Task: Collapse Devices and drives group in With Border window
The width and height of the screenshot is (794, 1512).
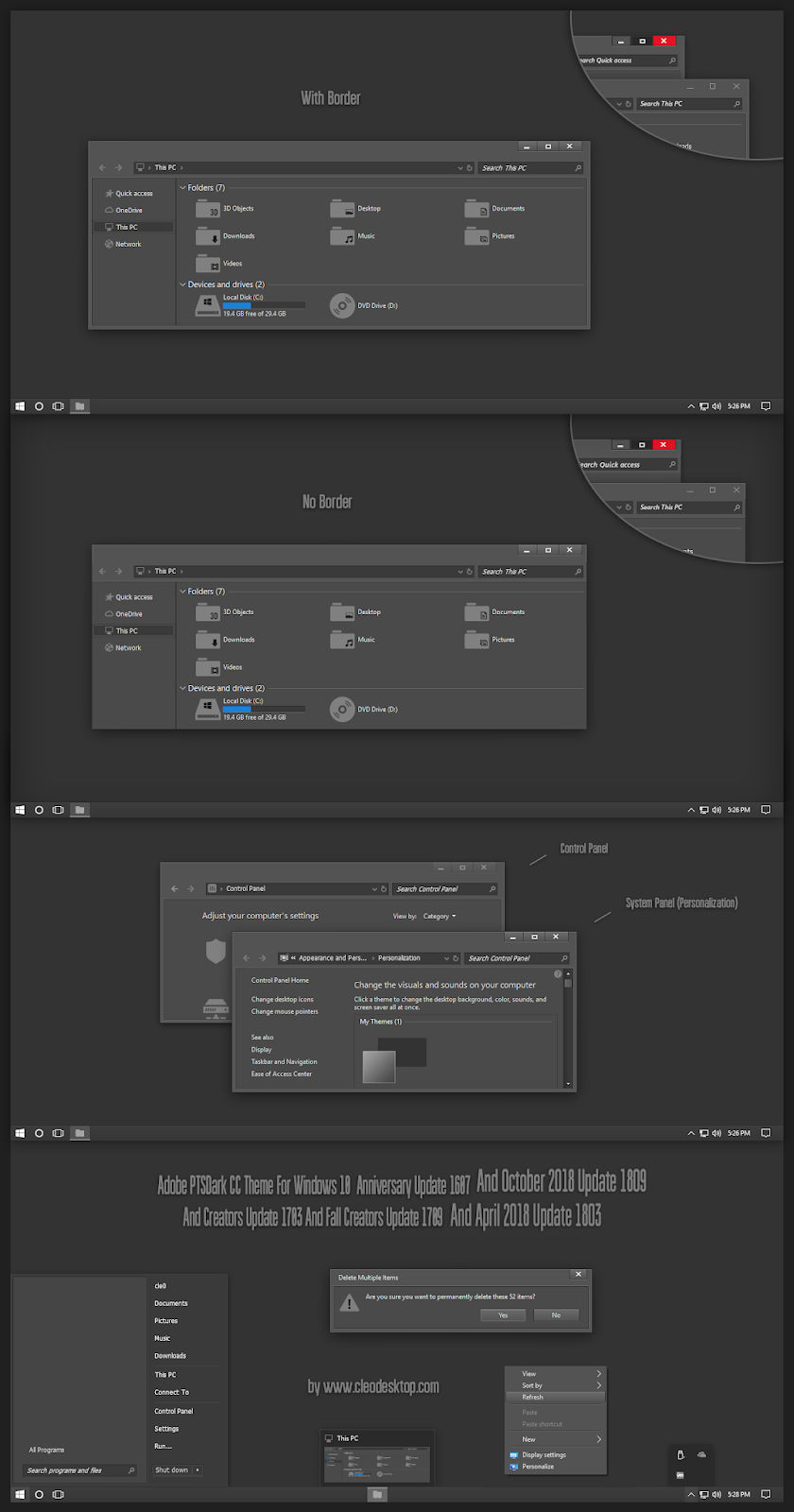Action: (183, 284)
